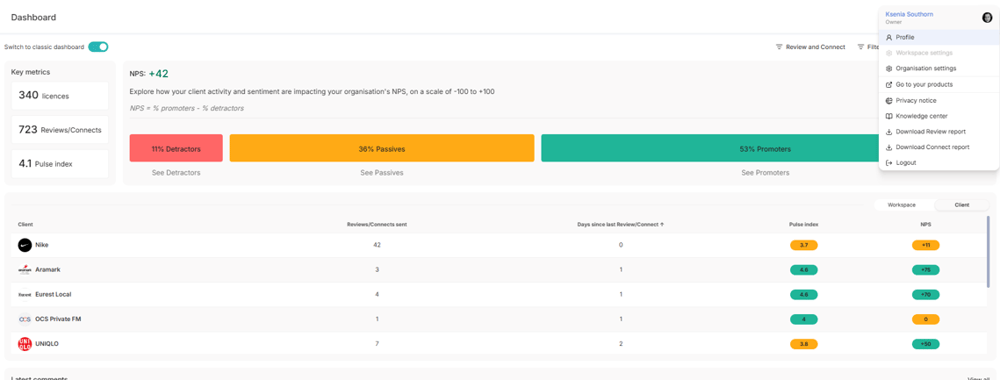
Task: Click the Organisation settings gear icon
Action: (889, 68)
